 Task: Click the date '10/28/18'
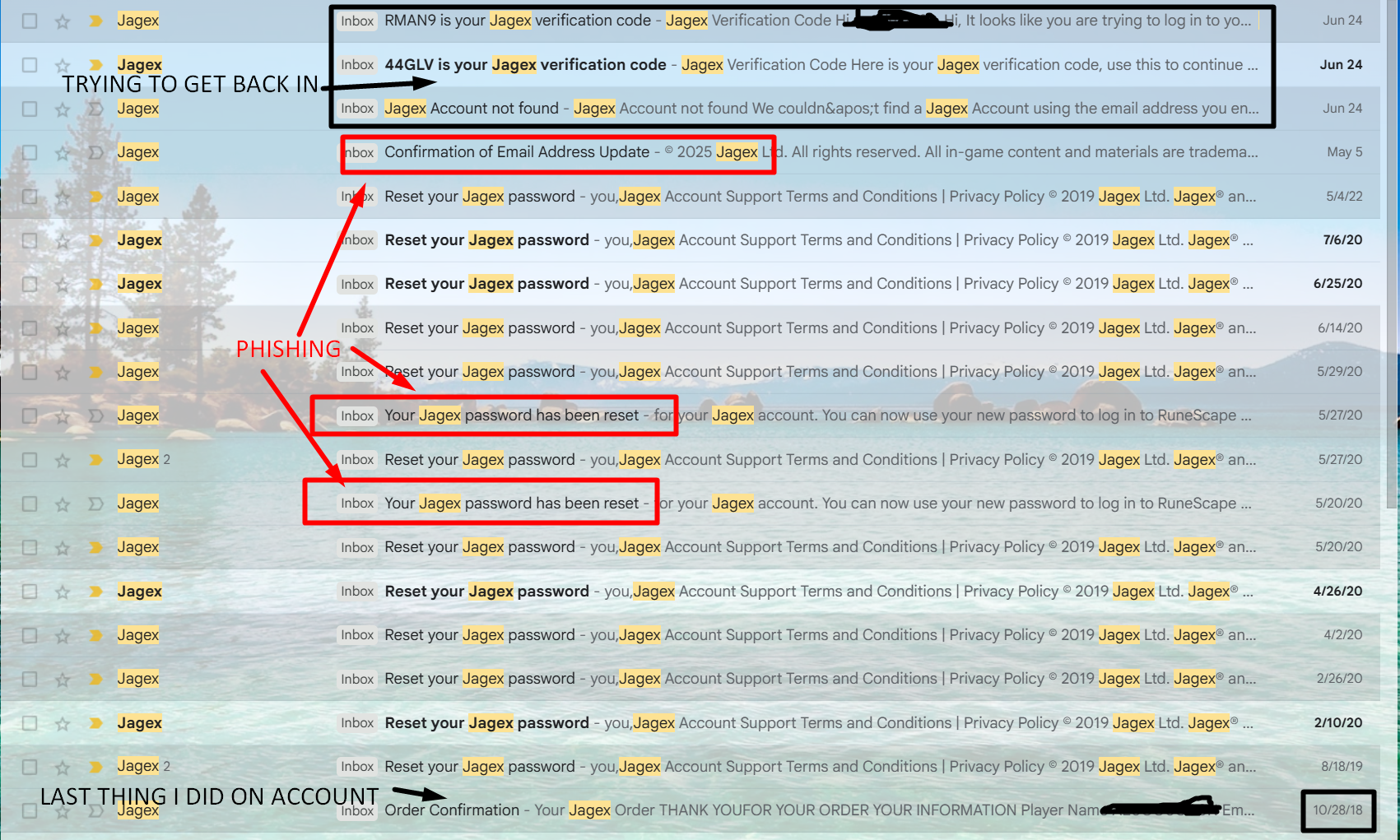point(1337,810)
